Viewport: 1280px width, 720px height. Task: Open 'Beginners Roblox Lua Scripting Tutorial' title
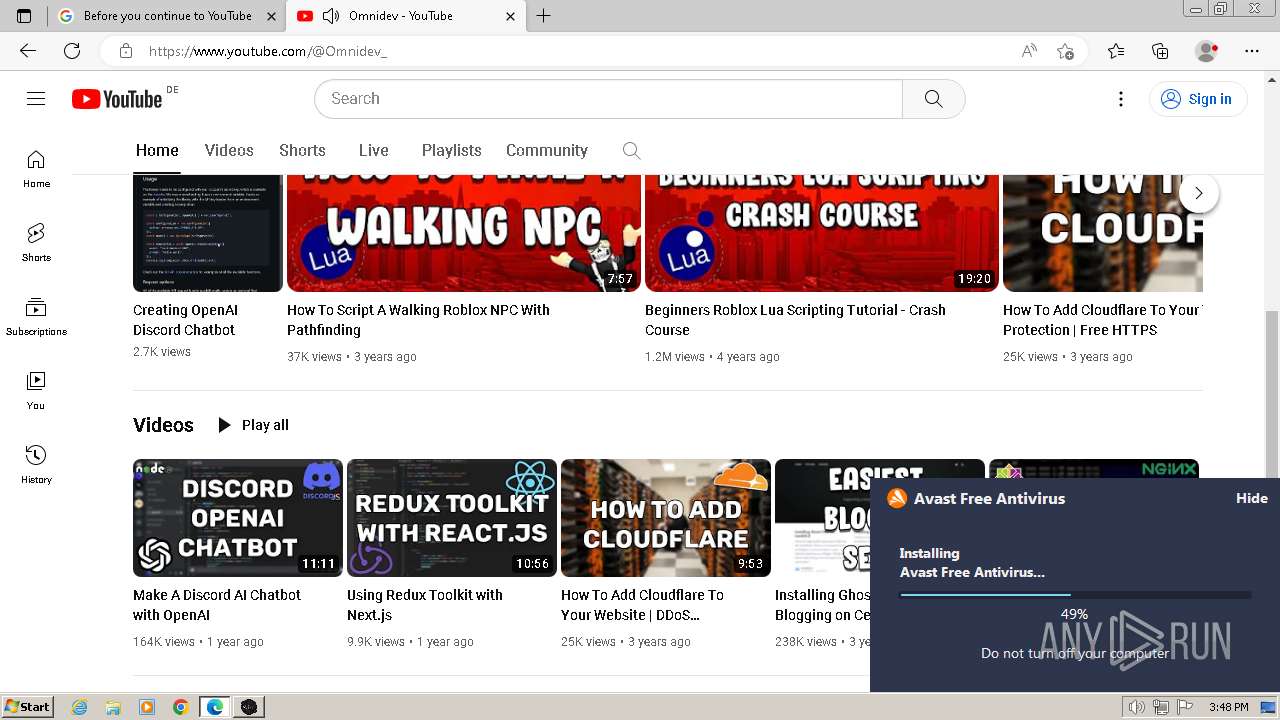click(x=795, y=320)
